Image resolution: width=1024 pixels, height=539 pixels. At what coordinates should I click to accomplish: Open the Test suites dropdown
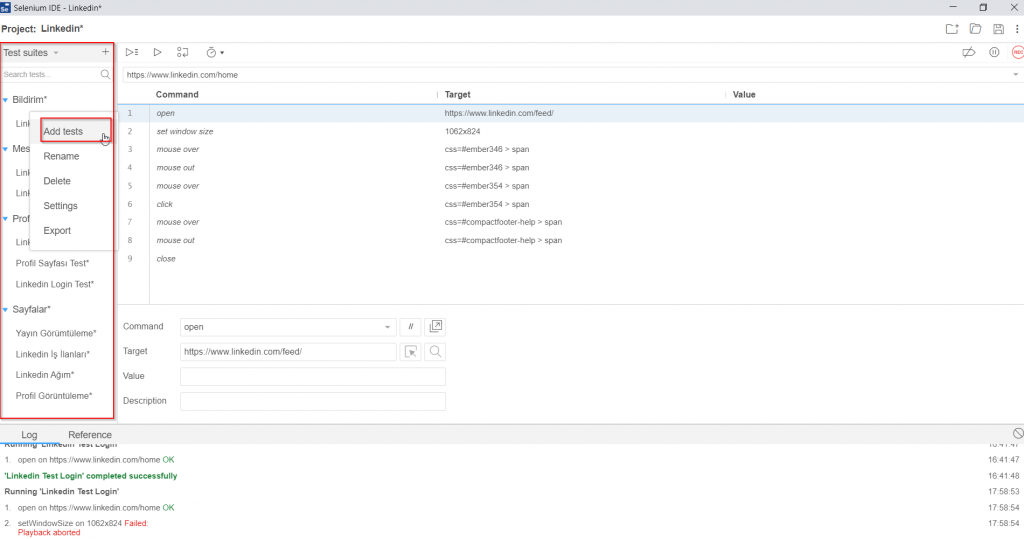pyautogui.click(x=31, y=52)
